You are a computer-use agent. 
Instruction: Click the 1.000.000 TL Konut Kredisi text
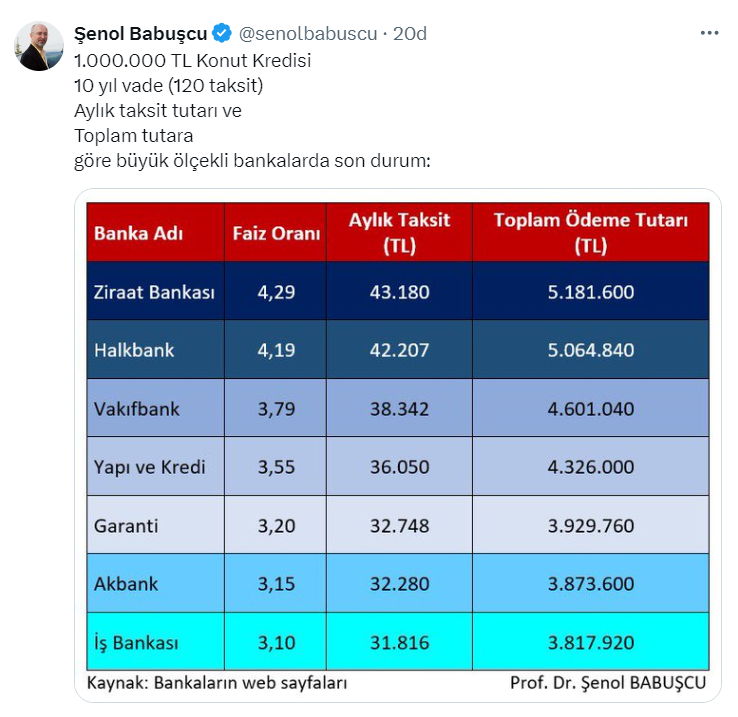(193, 60)
